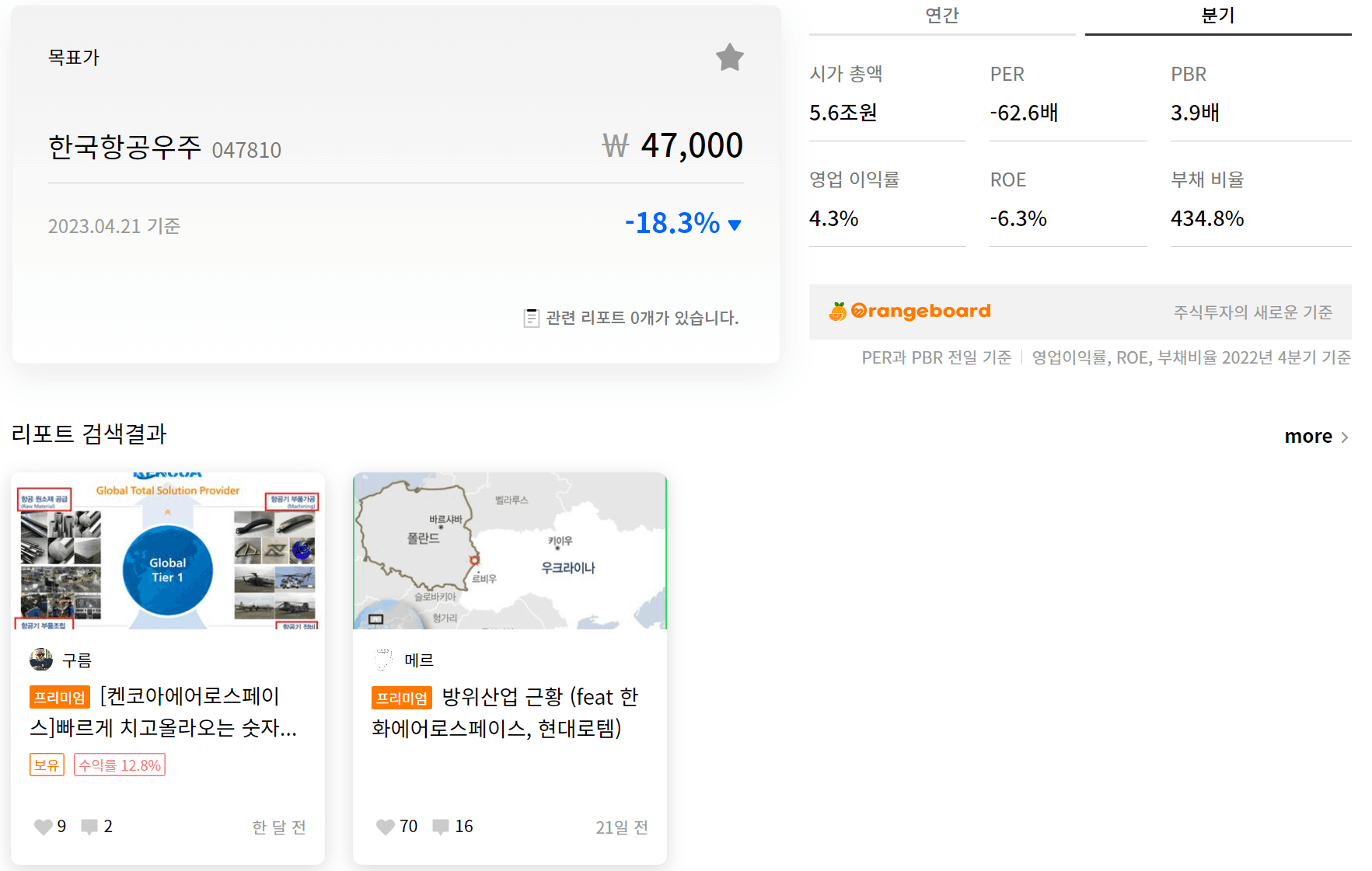Click the target price 47,000

pyautogui.click(x=692, y=146)
